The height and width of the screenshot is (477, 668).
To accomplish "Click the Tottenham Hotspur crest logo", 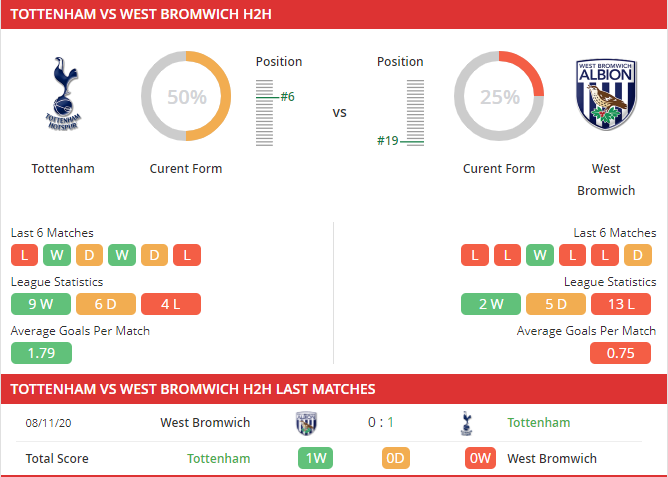I will (62, 95).
